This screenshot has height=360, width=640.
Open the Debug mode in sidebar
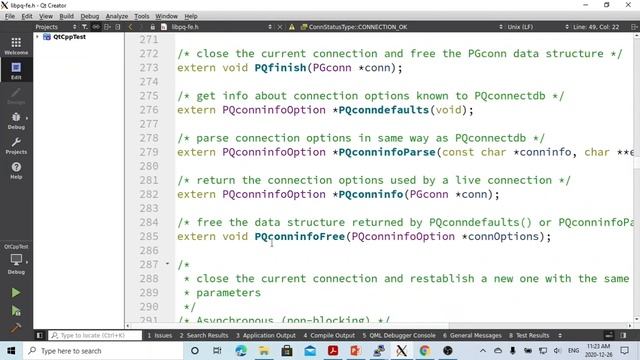point(16,121)
